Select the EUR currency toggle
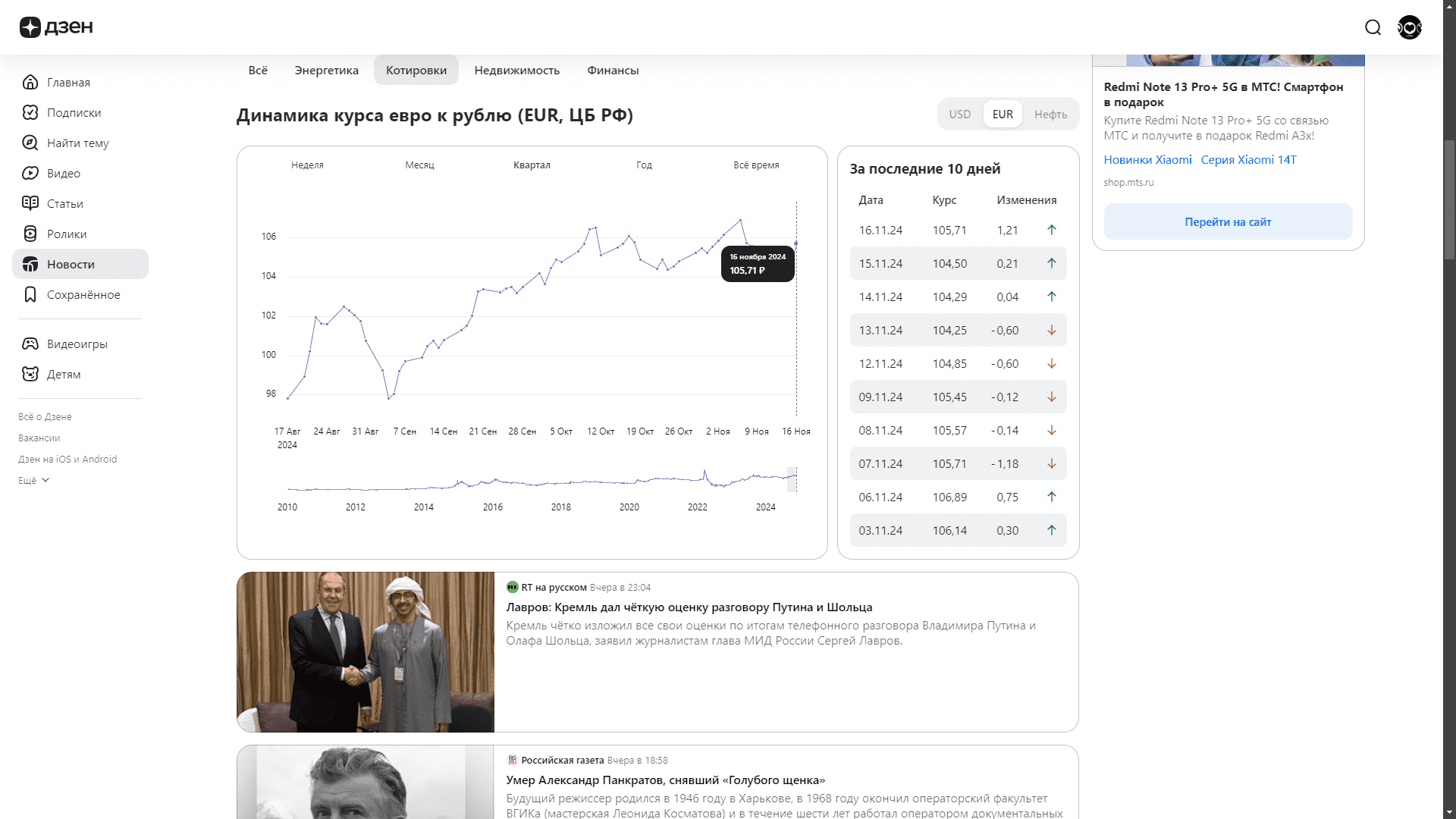Image resolution: width=1456 pixels, height=819 pixels. point(1003,115)
